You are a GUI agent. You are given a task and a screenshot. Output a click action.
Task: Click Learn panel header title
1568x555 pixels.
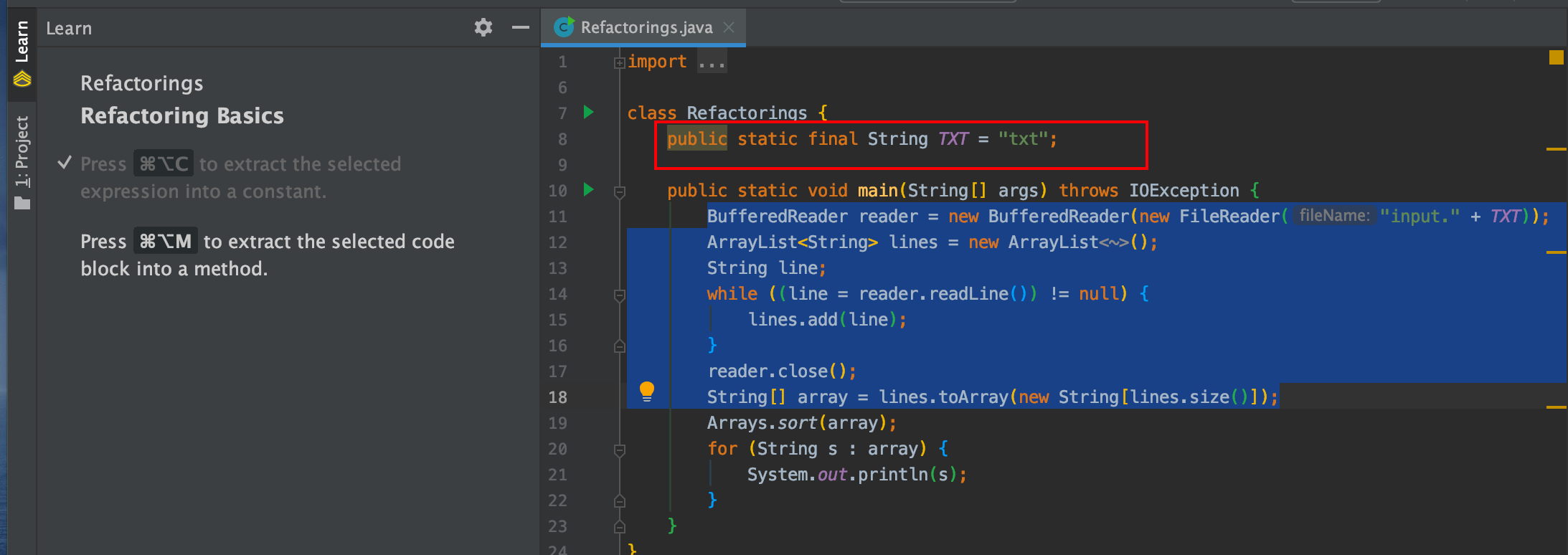coord(69,29)
